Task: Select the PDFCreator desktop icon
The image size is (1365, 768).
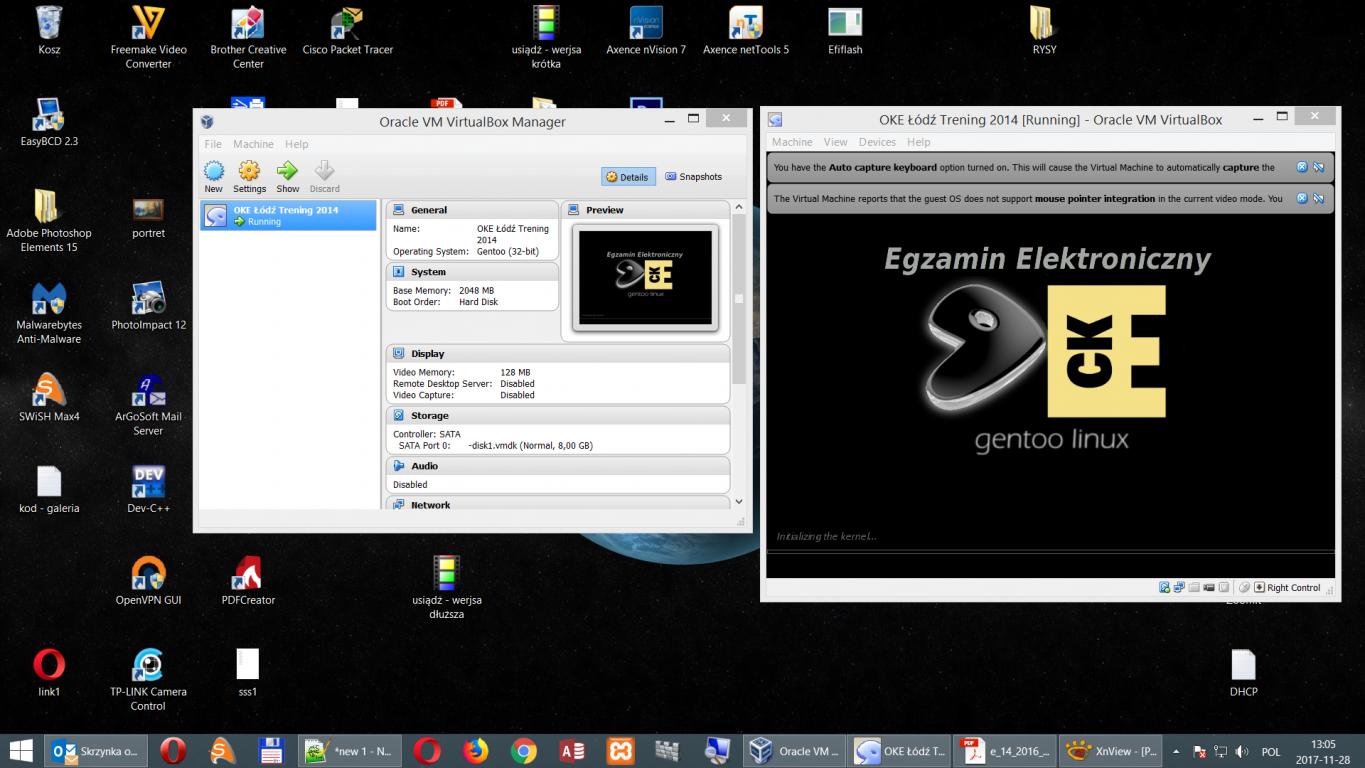Action: (x=248, y=581)
